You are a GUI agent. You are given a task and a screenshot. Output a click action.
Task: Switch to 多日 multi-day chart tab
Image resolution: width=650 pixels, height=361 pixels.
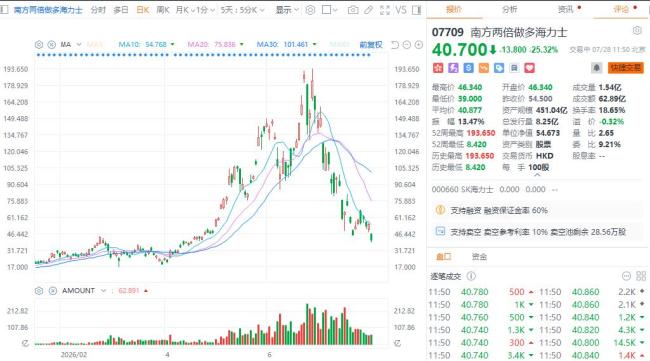tap(121, 10)
